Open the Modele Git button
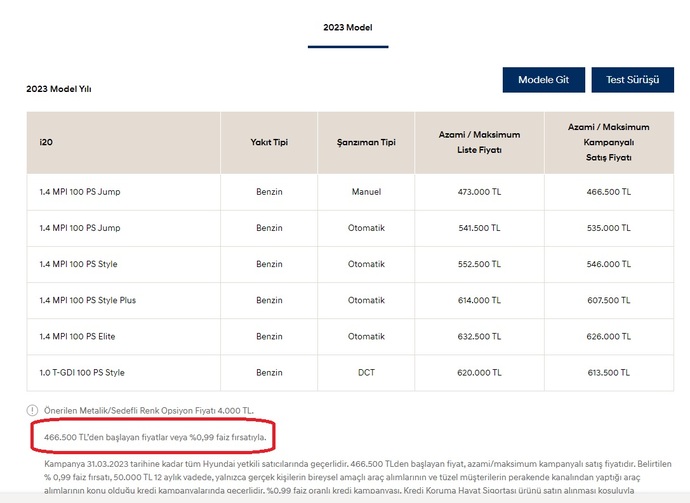This screenshot has width=690, height=503. (x=543, y=80)
